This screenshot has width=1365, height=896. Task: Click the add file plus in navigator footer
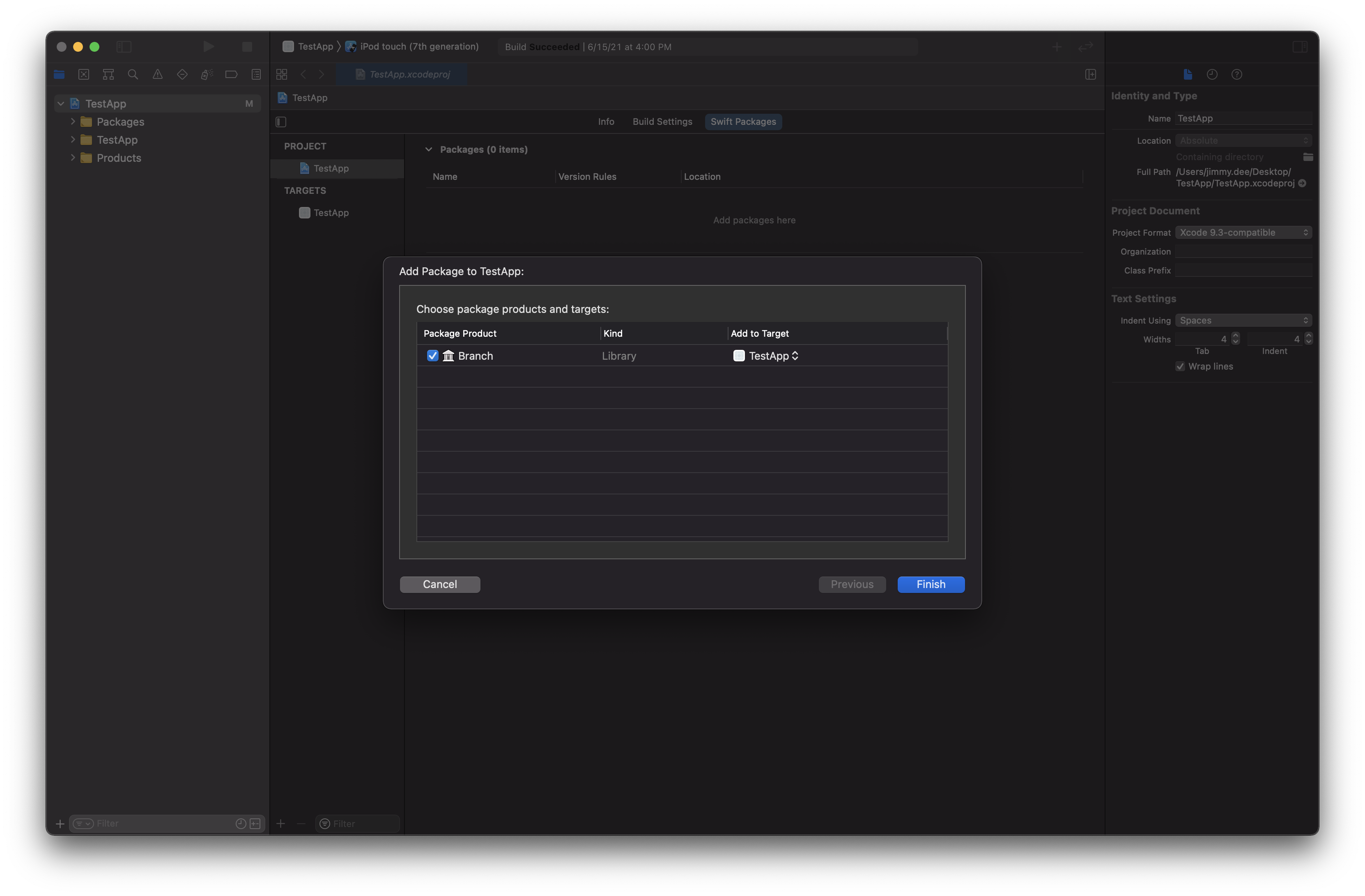[x=60, y=824]
